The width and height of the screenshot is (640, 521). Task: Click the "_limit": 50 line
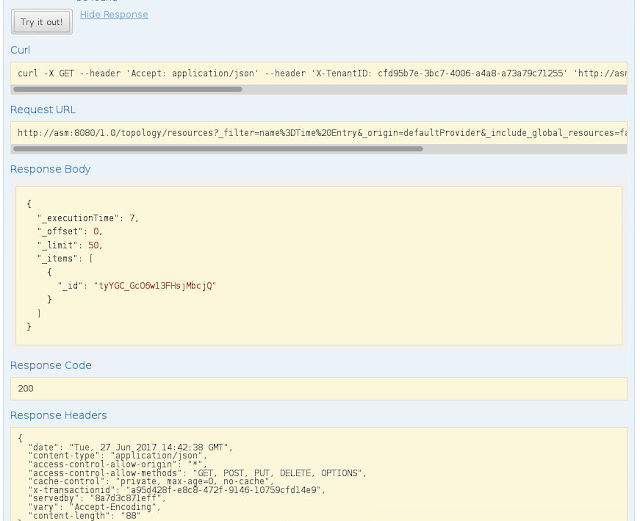coord(69,245)
